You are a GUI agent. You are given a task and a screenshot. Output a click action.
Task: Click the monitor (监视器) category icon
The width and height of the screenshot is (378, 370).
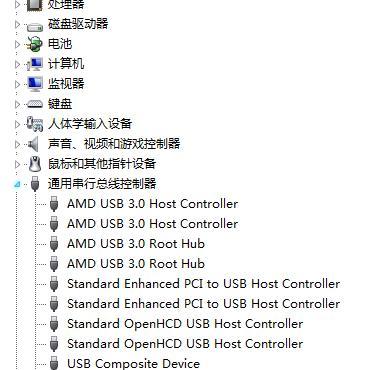35,84
